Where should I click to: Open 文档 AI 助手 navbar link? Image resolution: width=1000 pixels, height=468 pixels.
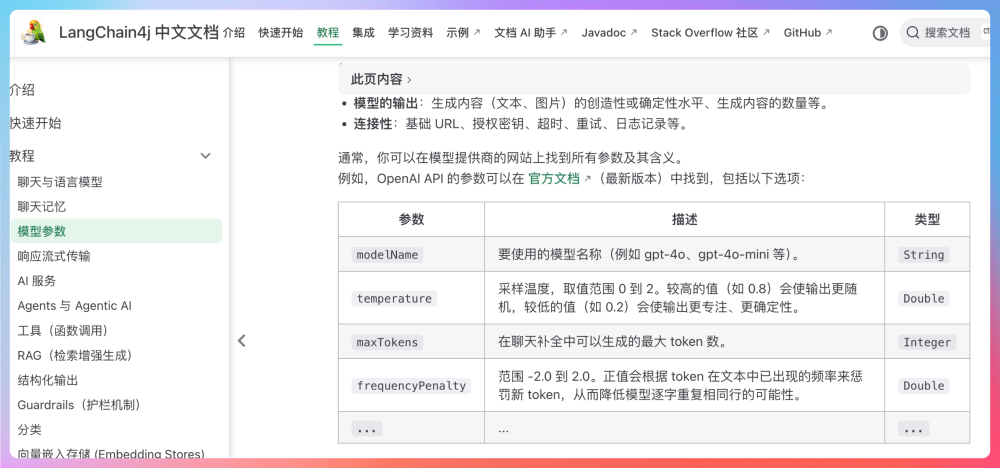point(530,33)
